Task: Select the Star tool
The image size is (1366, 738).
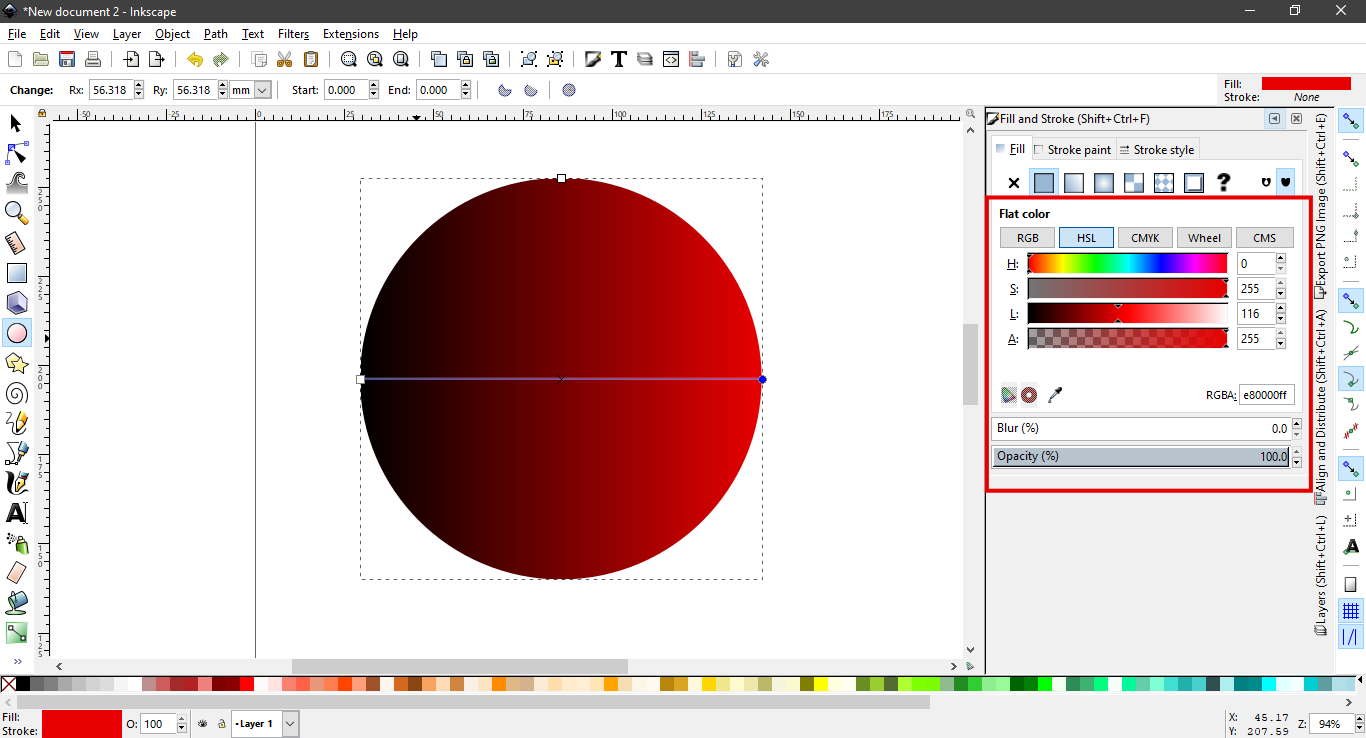Action: point(16,363)
